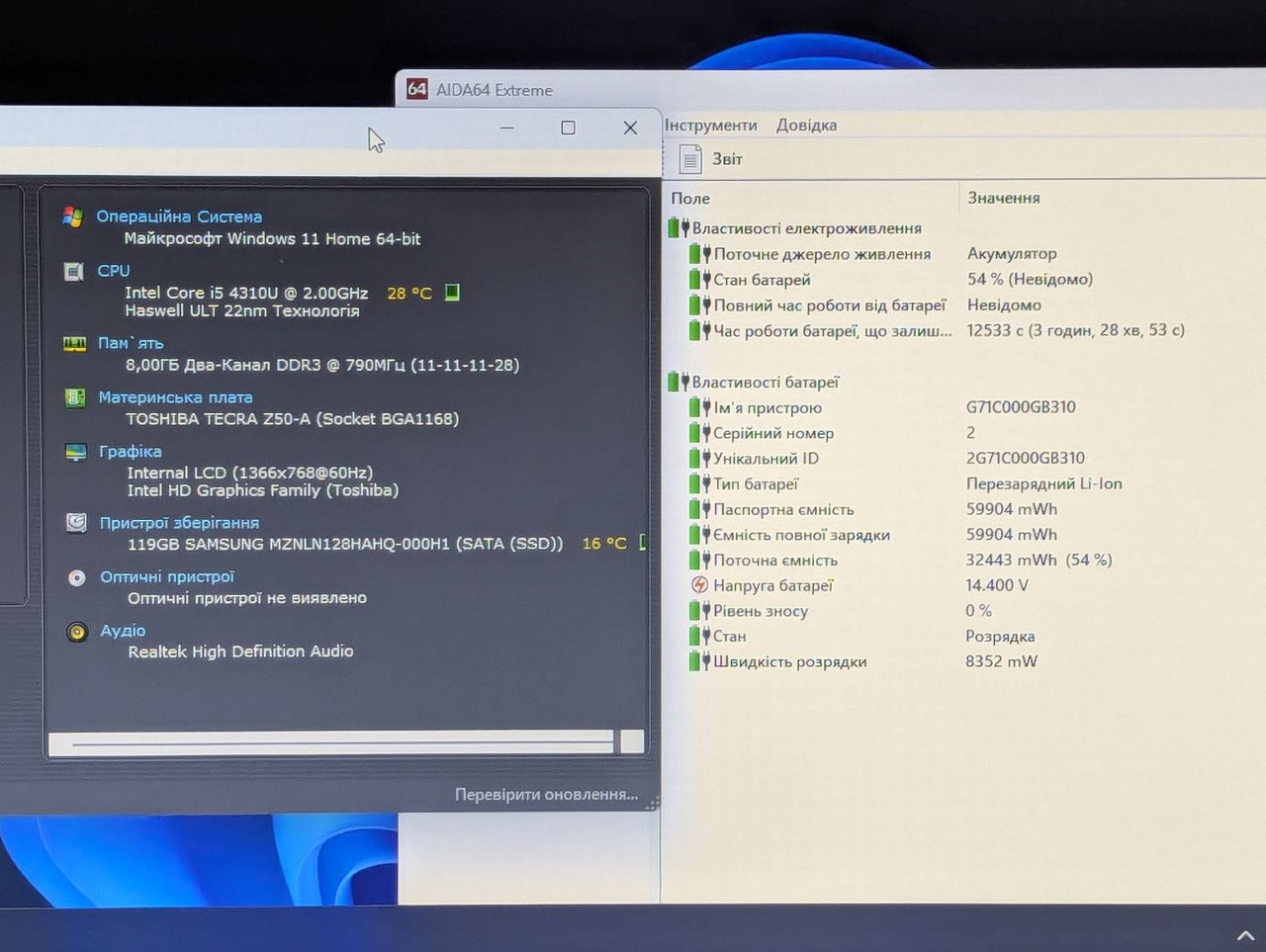
Task: Show hidden tray icons chevron
Action: click(1245, 934)
